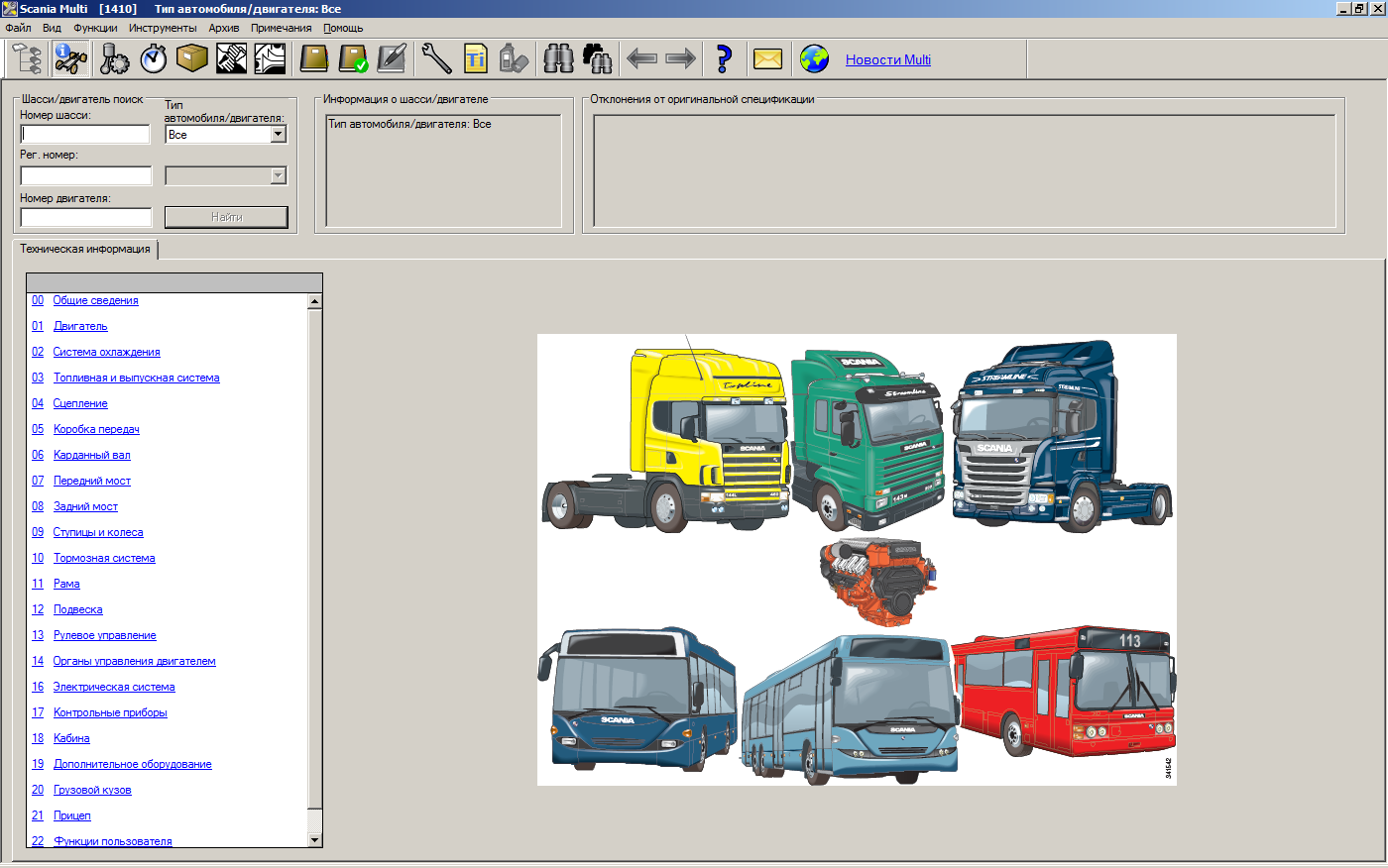The image size is (1388, 868).
Task: Open the 'Рама' section link
Action: (x=66, y=584)
